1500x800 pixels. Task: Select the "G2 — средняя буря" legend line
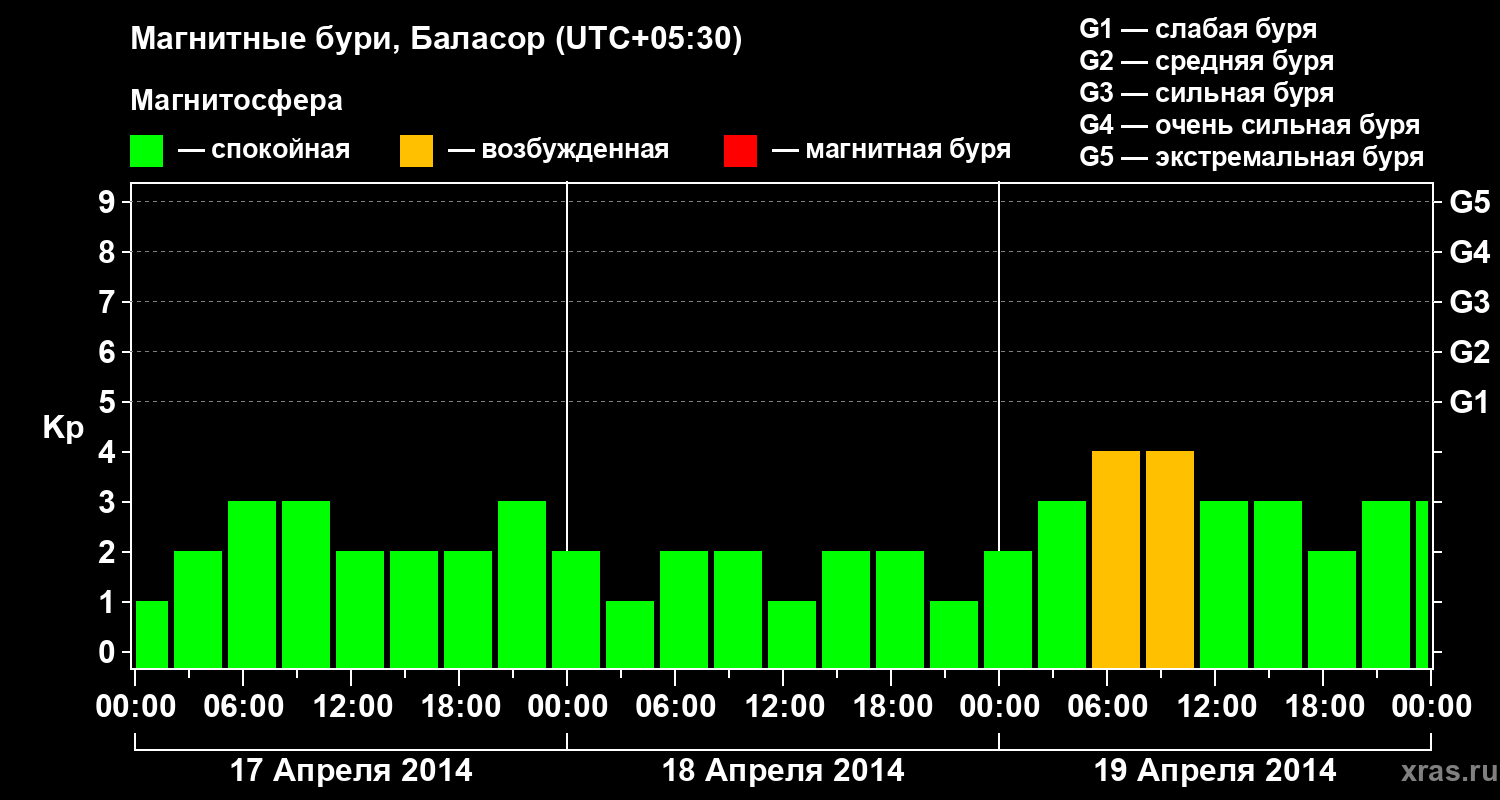(1207, 61)
